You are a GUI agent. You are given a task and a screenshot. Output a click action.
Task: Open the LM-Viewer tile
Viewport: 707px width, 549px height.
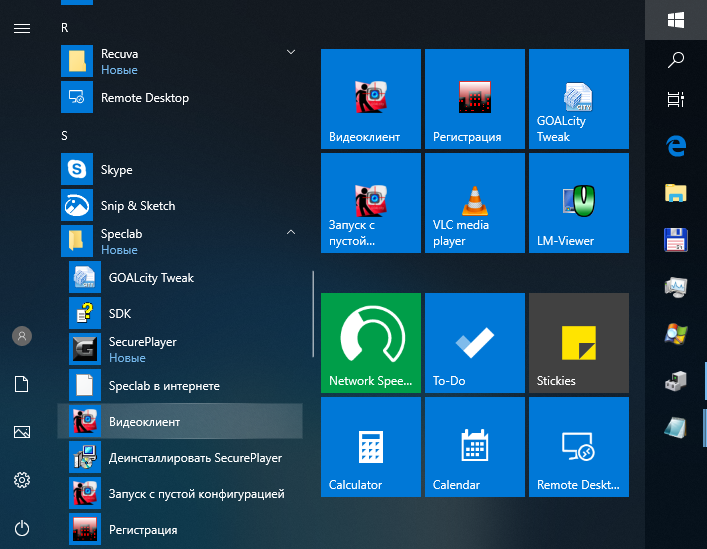click(579, 203)
